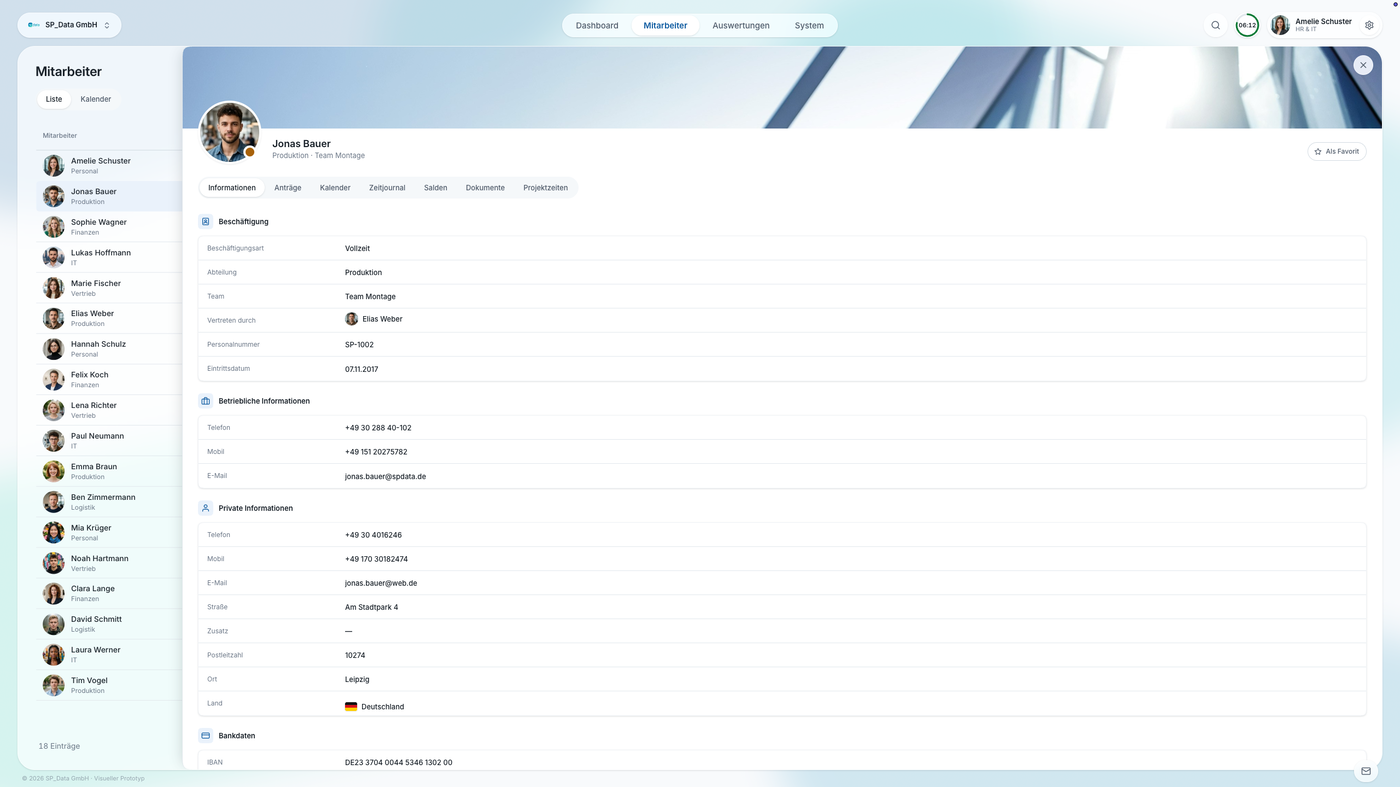Click the Mitarbeiter column header
The image size is (1400, 787).
tap(60, 135)
